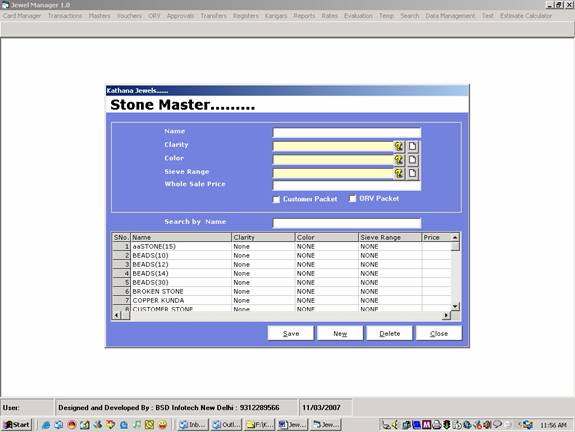575x432 pixels.
Task: Launch Internet Explorer from quick launch
Action: [x=46, y=425]
